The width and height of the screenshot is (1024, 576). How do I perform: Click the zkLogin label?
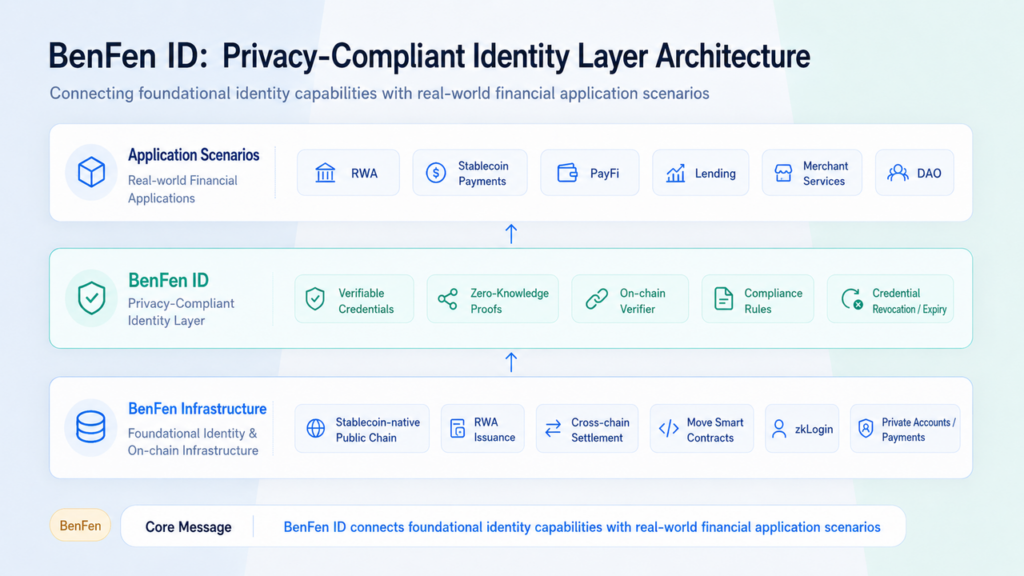[x=814, y=430]
